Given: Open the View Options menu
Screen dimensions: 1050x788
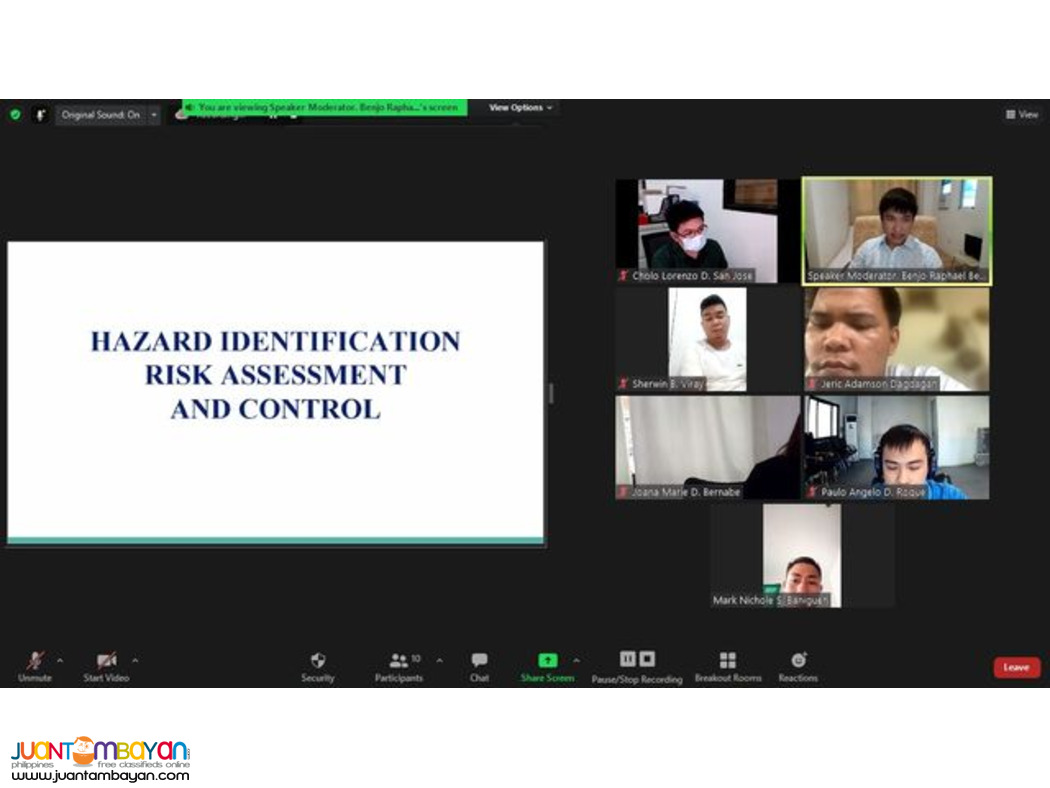Looking at the screenshot, I should [x=519, y=107].
